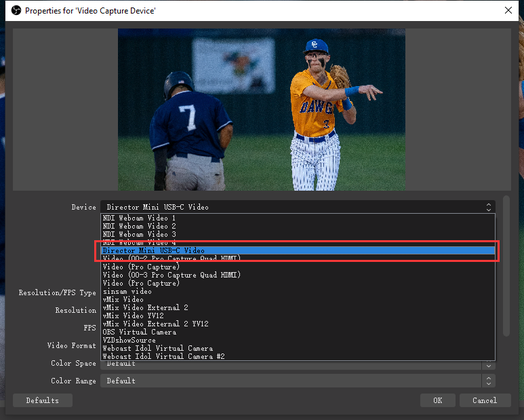Choose NDI Webcam Video 1 device

298,218
